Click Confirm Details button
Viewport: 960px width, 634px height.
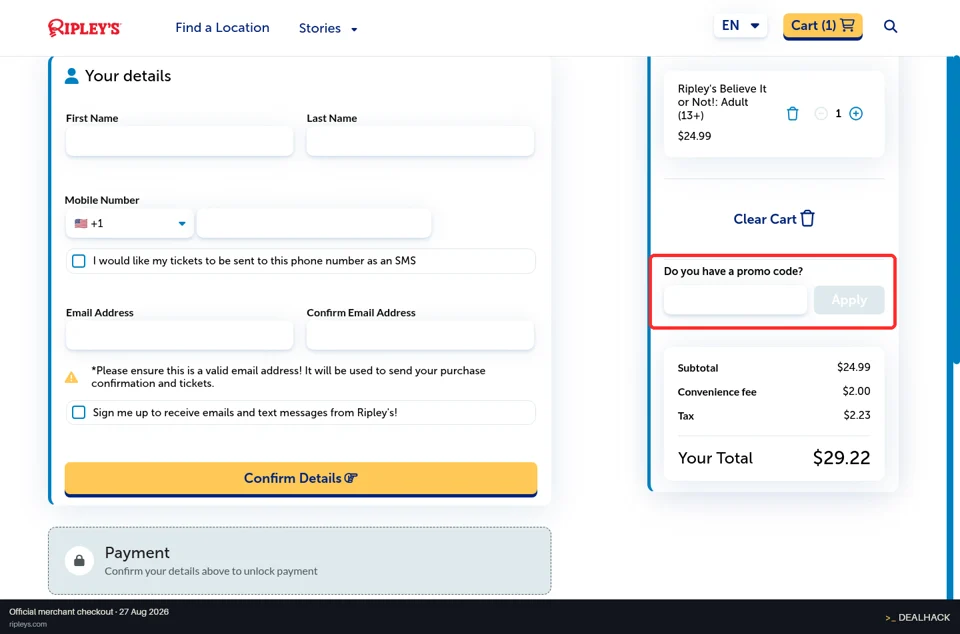[301, 479]
